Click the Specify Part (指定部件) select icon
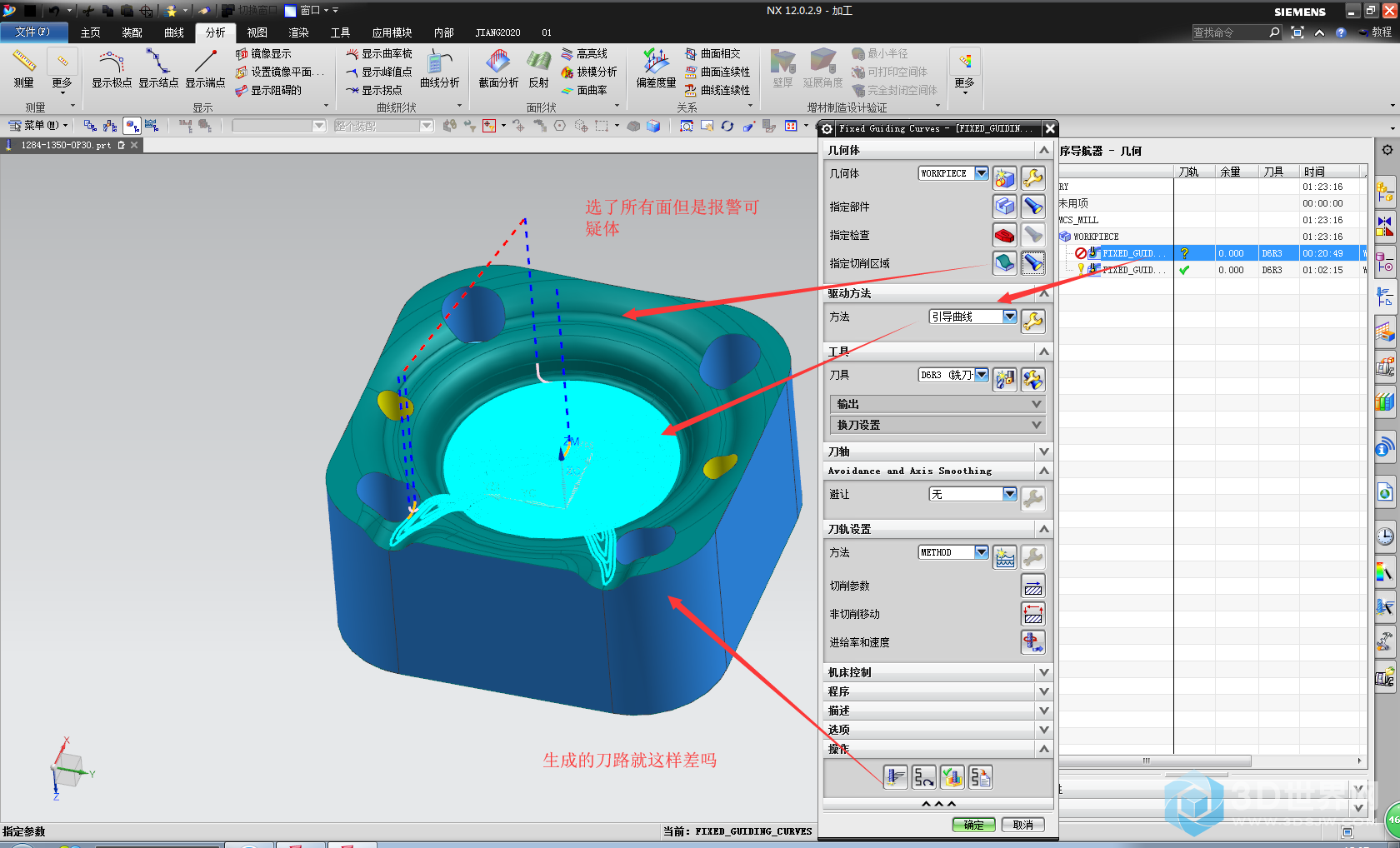 [1005, 206]
